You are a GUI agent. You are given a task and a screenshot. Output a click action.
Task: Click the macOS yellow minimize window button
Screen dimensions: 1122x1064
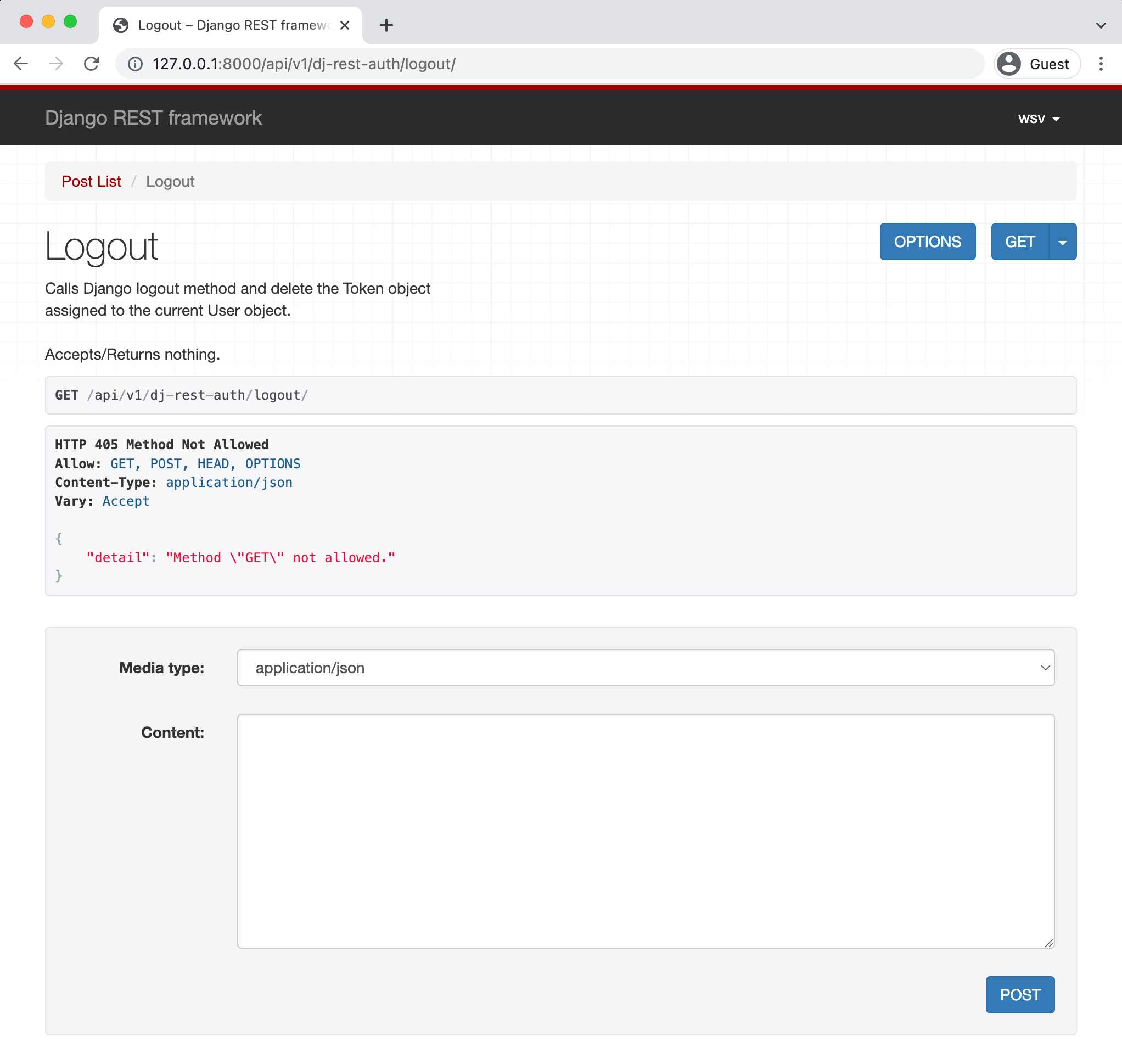(48, 21)
